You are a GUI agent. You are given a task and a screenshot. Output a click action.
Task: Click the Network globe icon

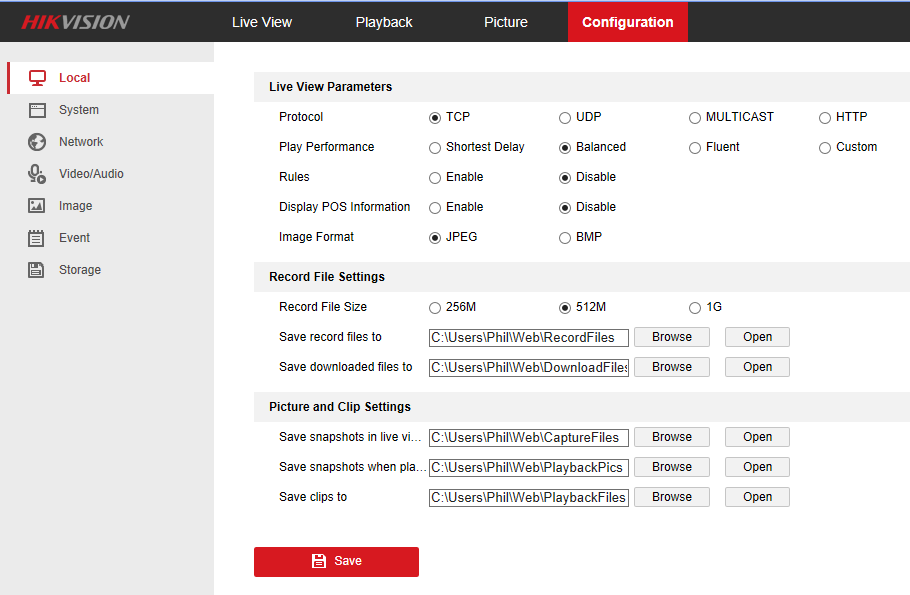(x=37, y=142)
